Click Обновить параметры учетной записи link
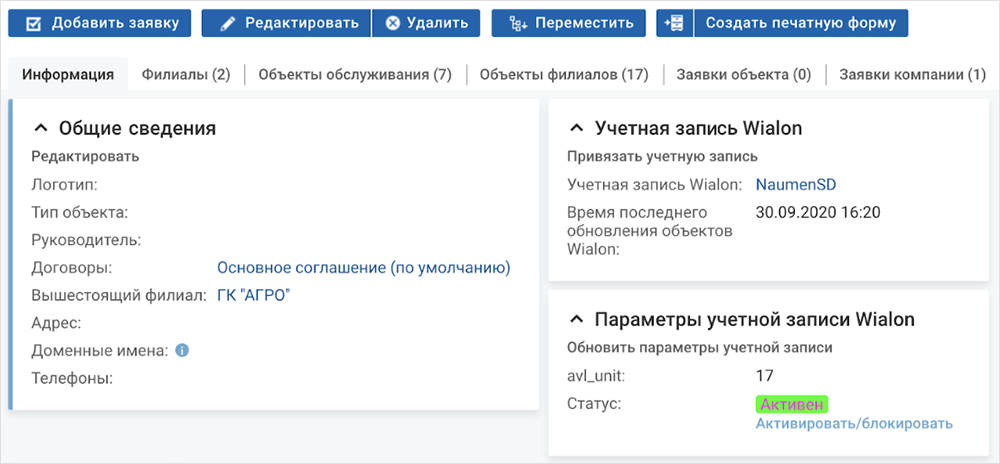Viewport: 1000px width, 464px height. pyautogui.click(x=700, y=348)
